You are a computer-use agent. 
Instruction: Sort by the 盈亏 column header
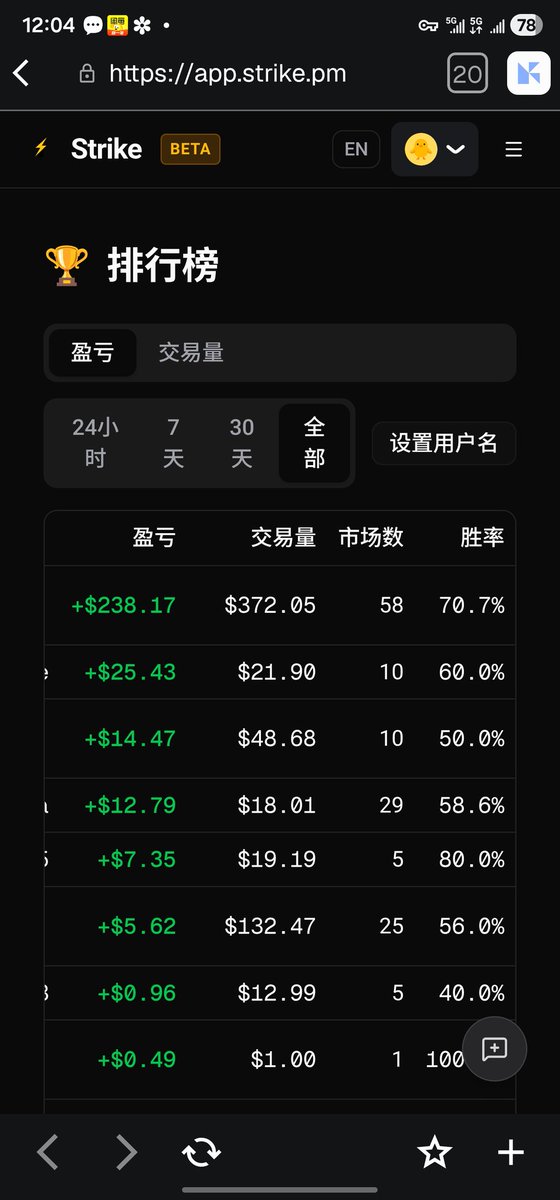coord(154,537)
